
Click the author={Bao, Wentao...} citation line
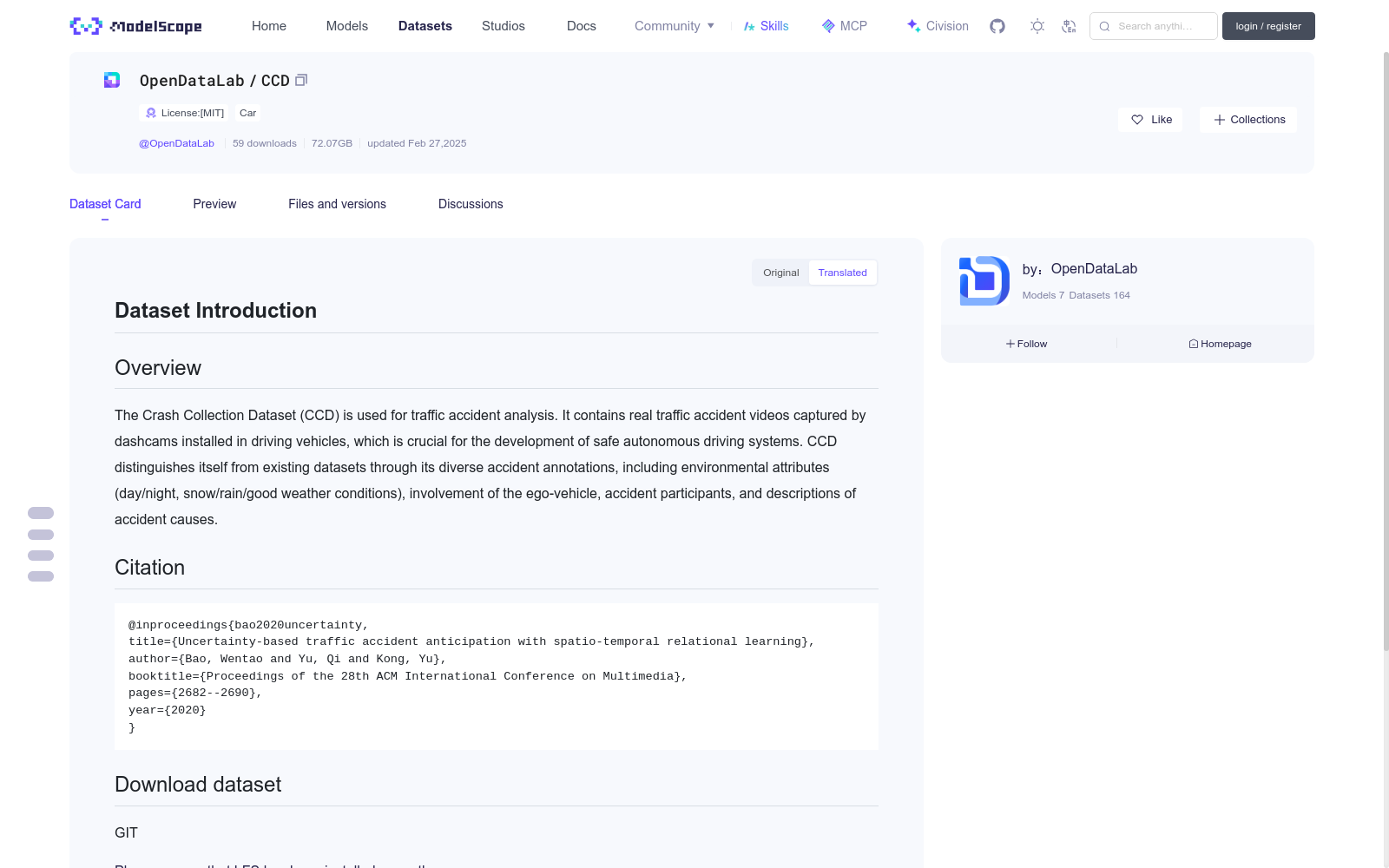point(287,659)
